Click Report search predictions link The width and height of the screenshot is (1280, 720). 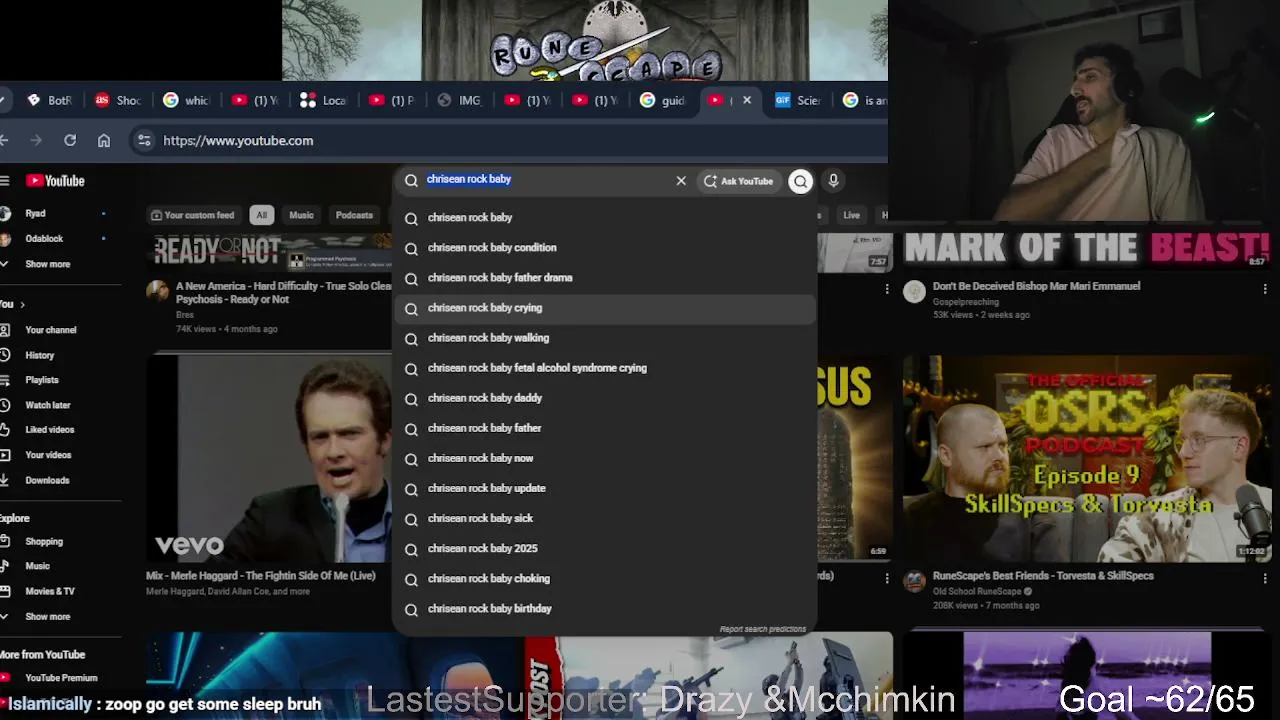762,629
